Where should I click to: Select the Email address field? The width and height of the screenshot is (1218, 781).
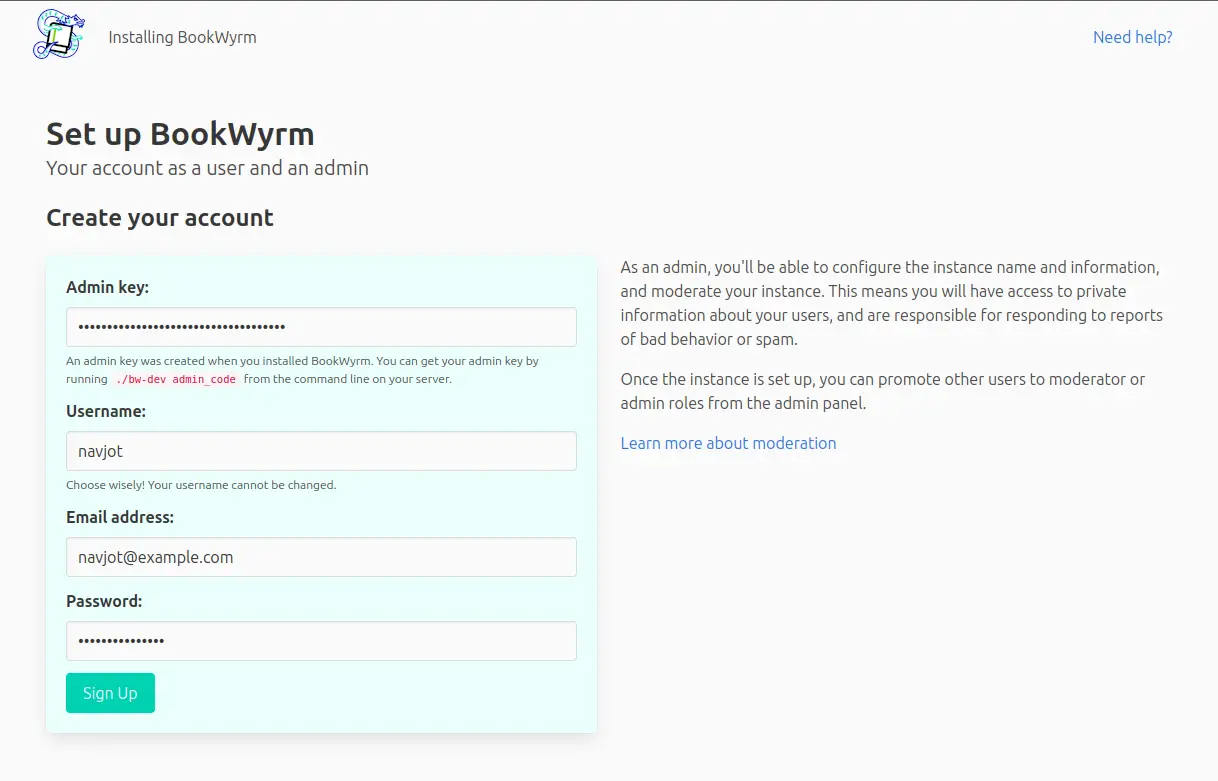pyautogui.click(x=320, y=557)
